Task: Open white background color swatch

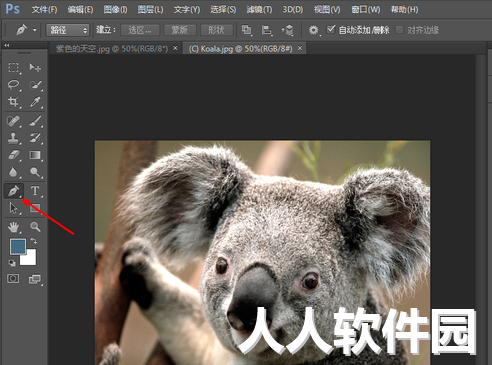Action: point(30,259)
